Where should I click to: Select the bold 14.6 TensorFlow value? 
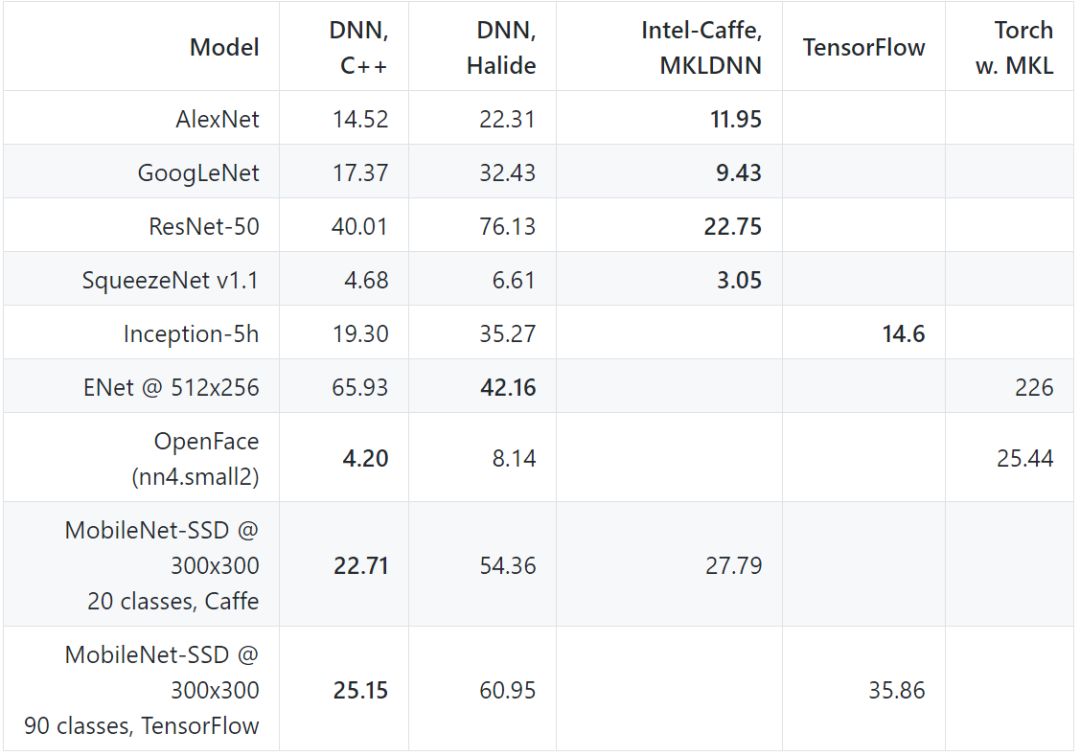(x=903, y=334)
